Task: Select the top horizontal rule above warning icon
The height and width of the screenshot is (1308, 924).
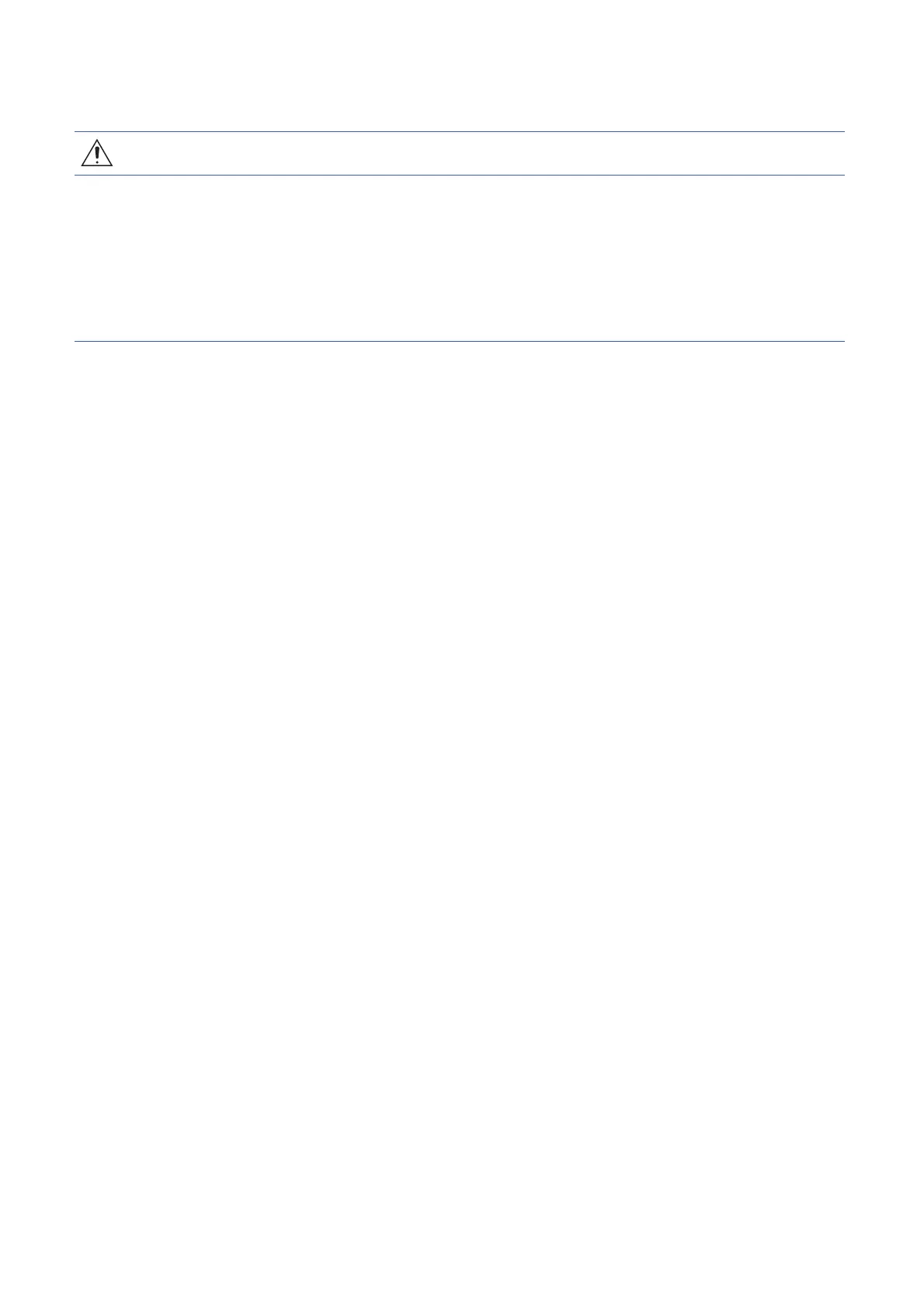Action: pyautogui.click(x=459, y=131)
